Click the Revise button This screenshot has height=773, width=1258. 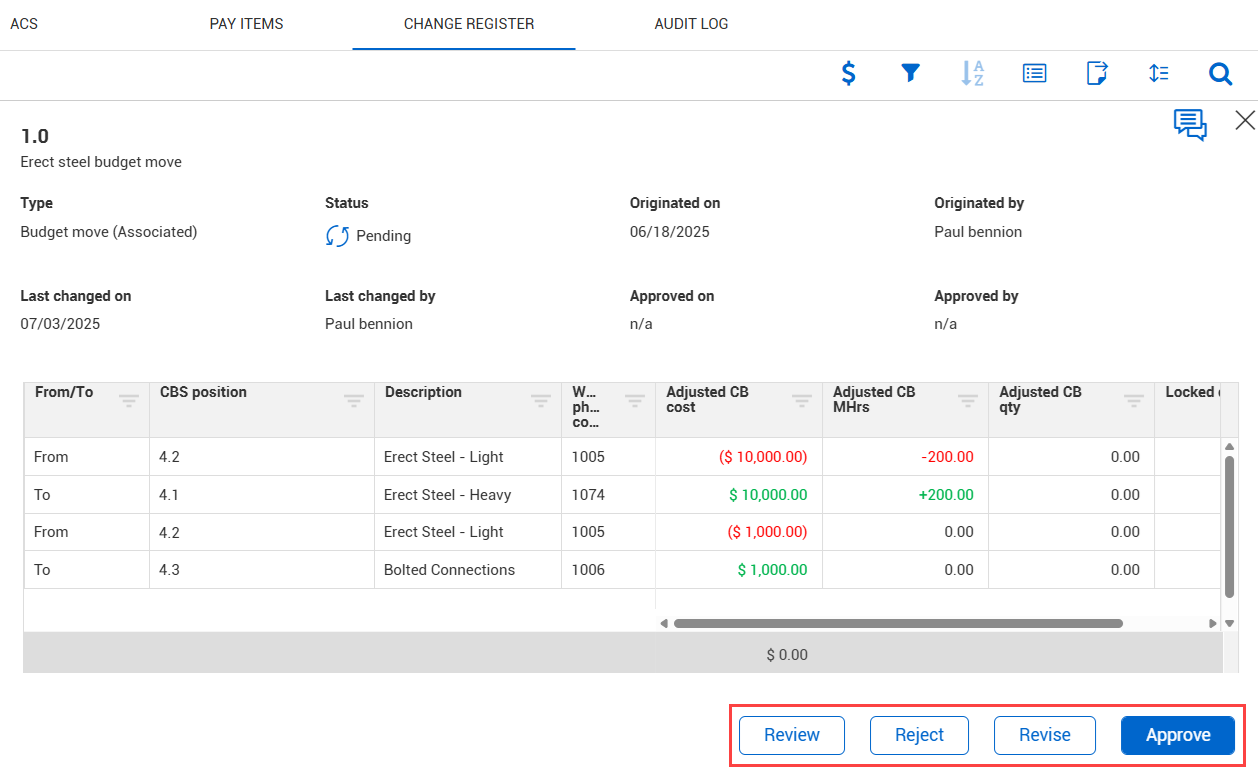[1044, 735]
